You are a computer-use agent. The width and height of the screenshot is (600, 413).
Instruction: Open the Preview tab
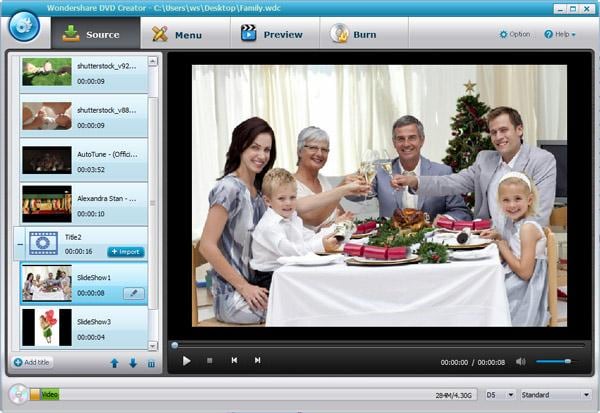coord(275,33)
